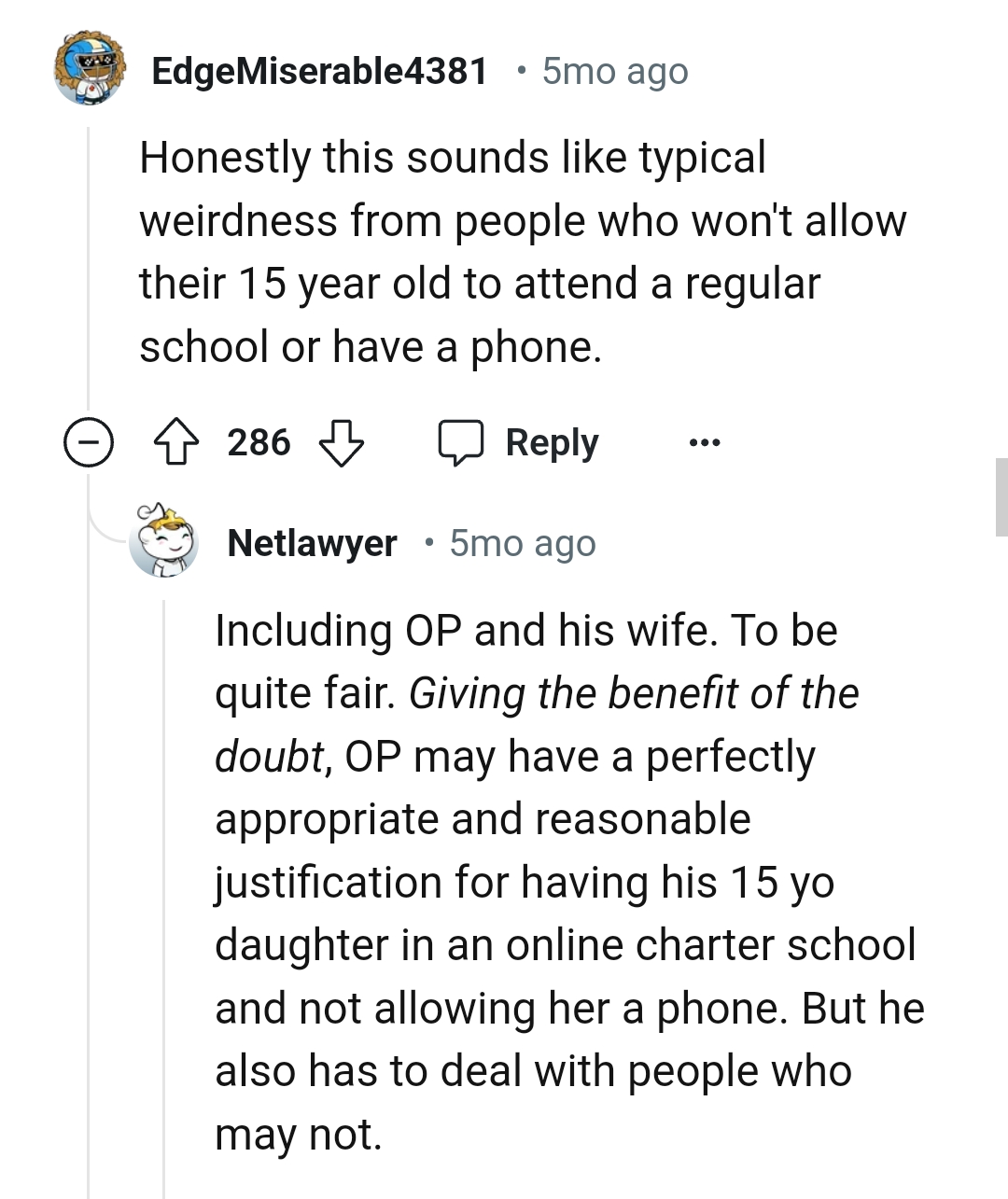
Task: Select the 286 vote count display
Action: coord(259,442)
